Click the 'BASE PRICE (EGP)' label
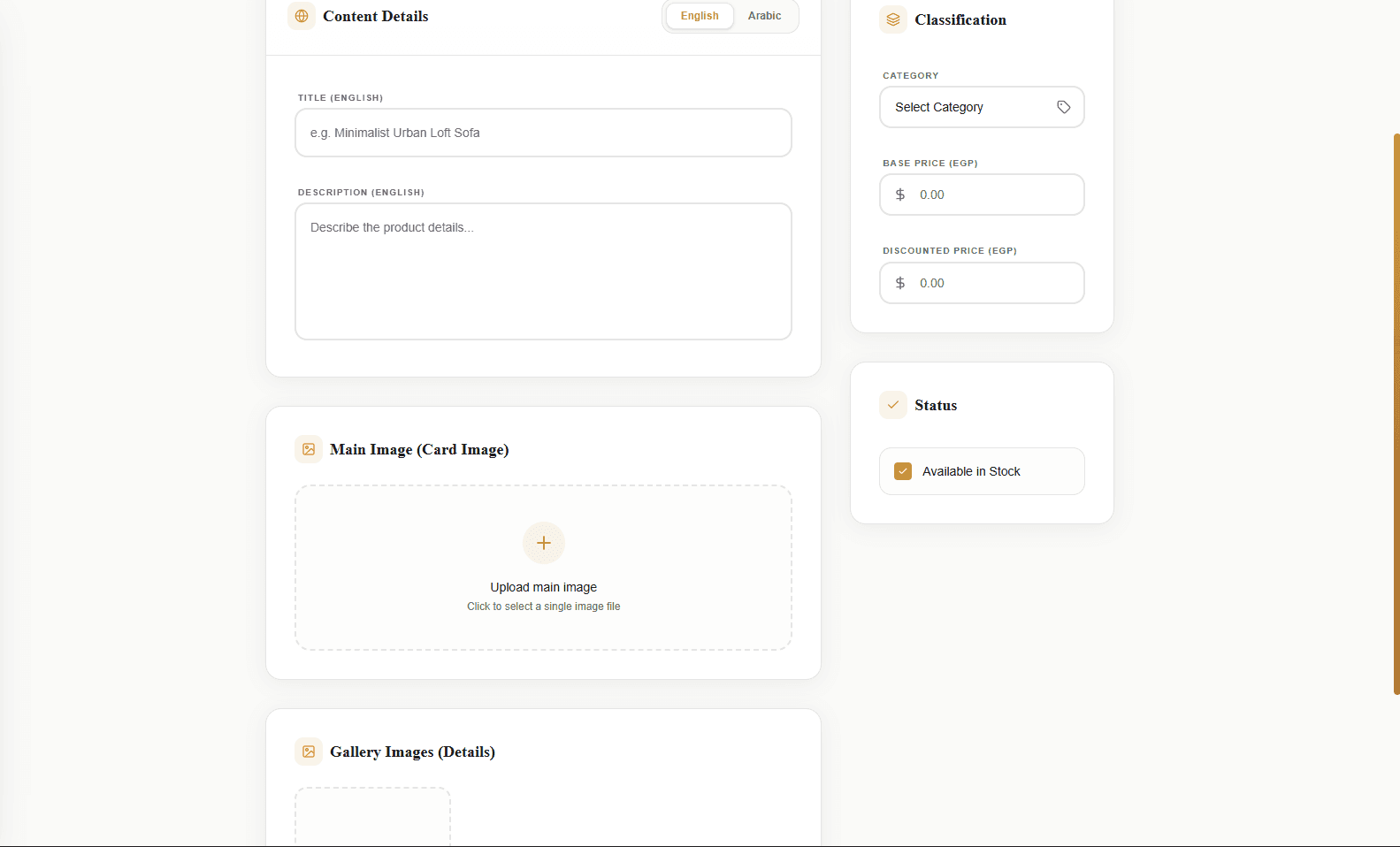This screenshot has width=1400, height=847. 930,164
